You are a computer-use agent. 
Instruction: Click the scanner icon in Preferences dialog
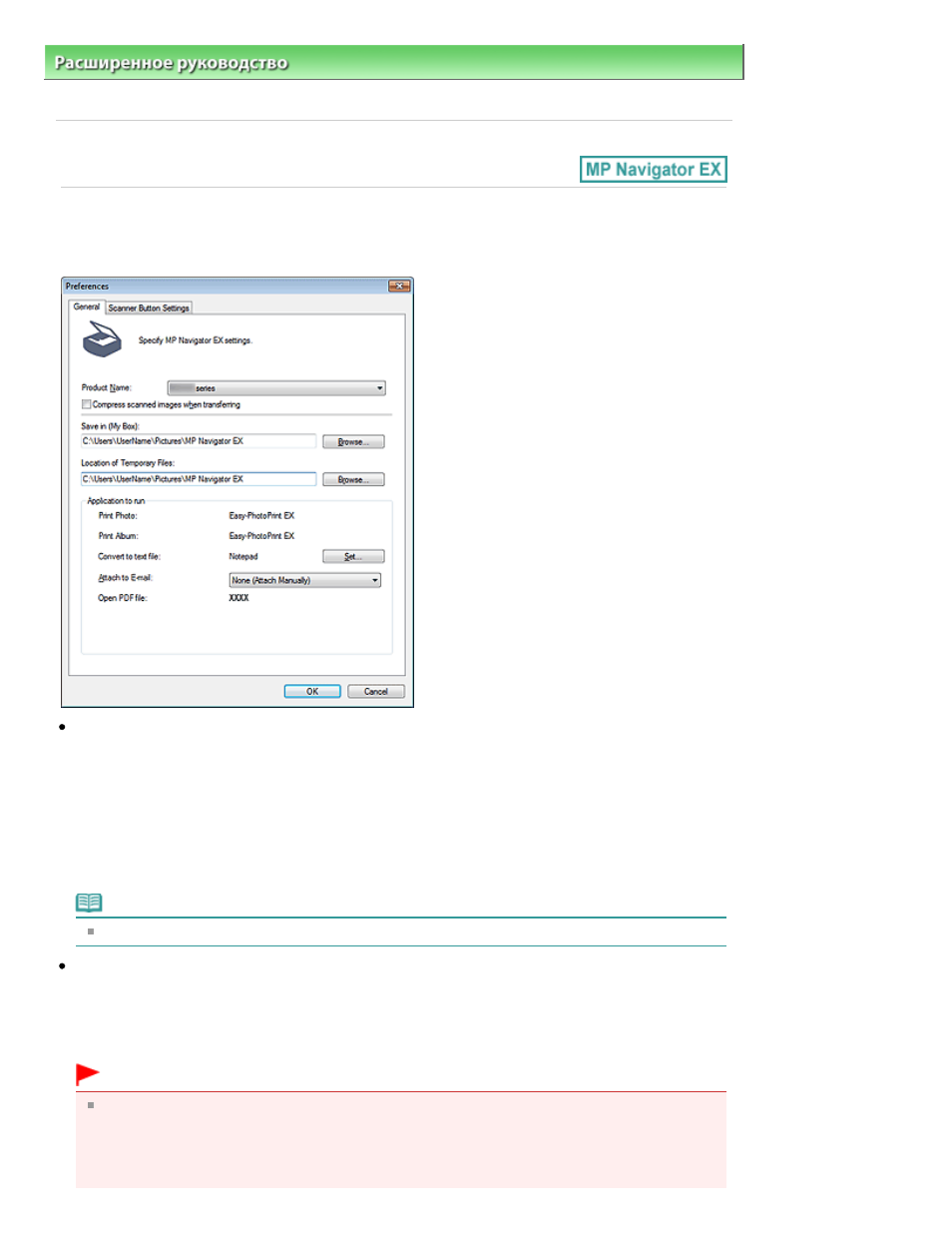[102, 340]
